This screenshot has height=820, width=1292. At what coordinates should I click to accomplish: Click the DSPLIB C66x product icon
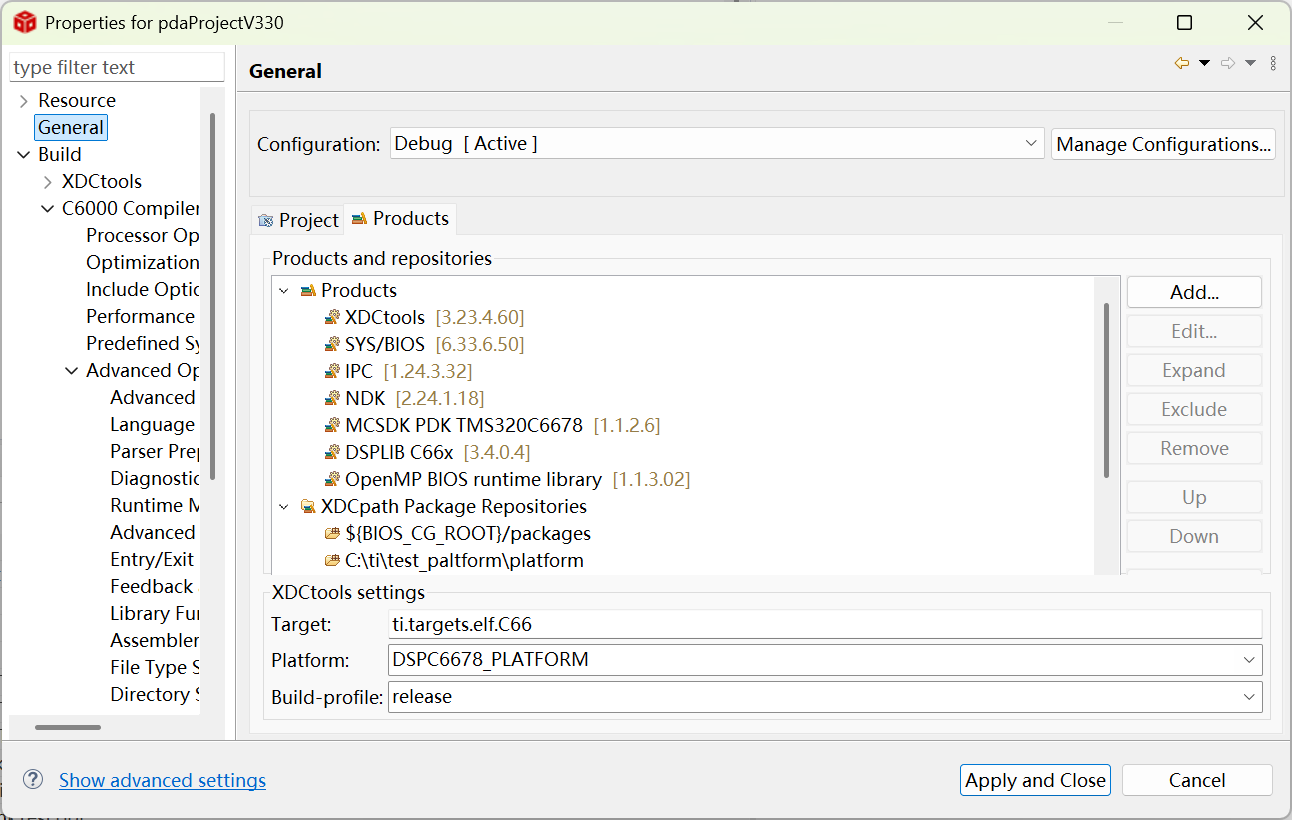332,452
